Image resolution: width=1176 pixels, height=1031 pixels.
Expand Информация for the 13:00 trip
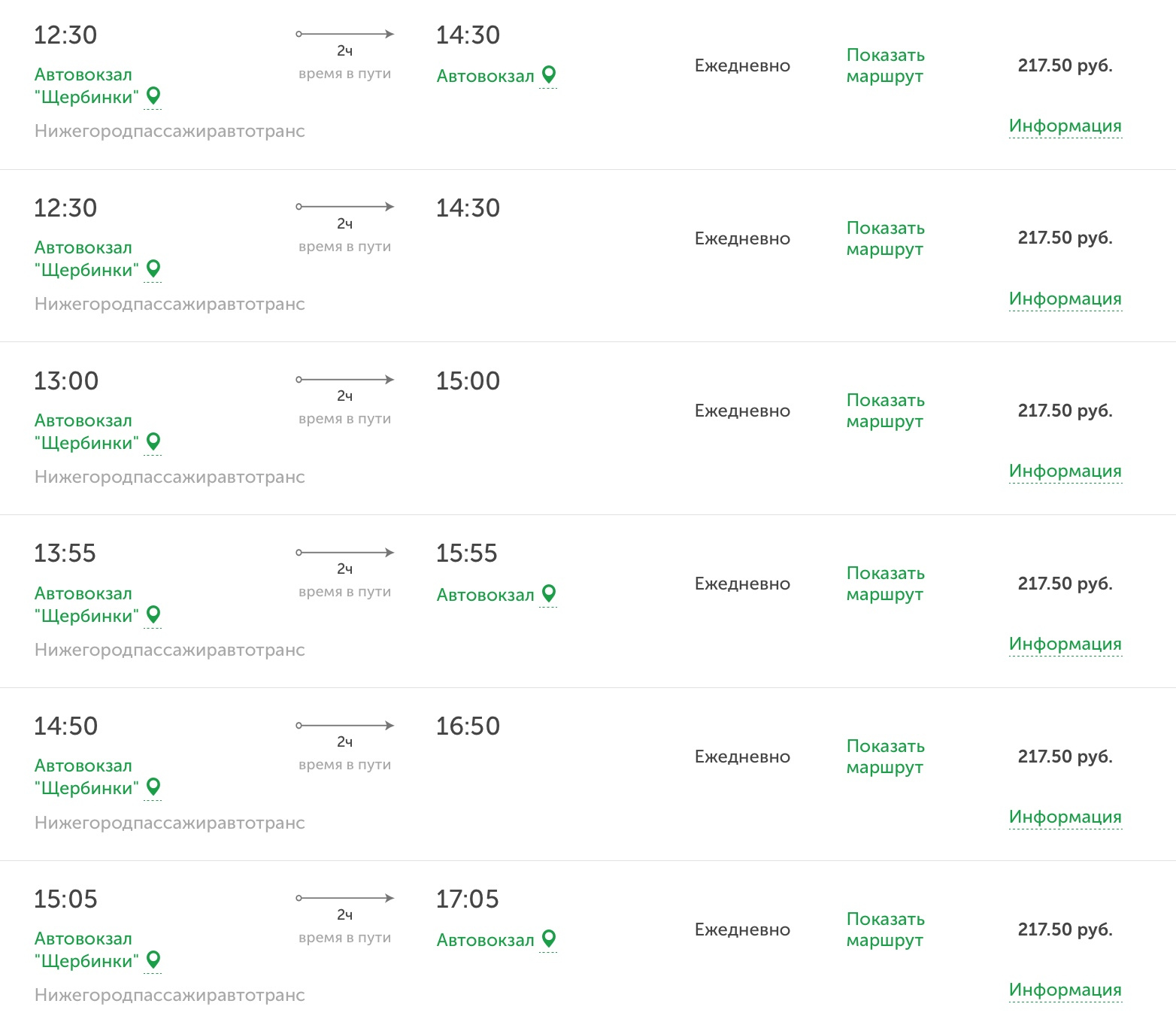1065,471
